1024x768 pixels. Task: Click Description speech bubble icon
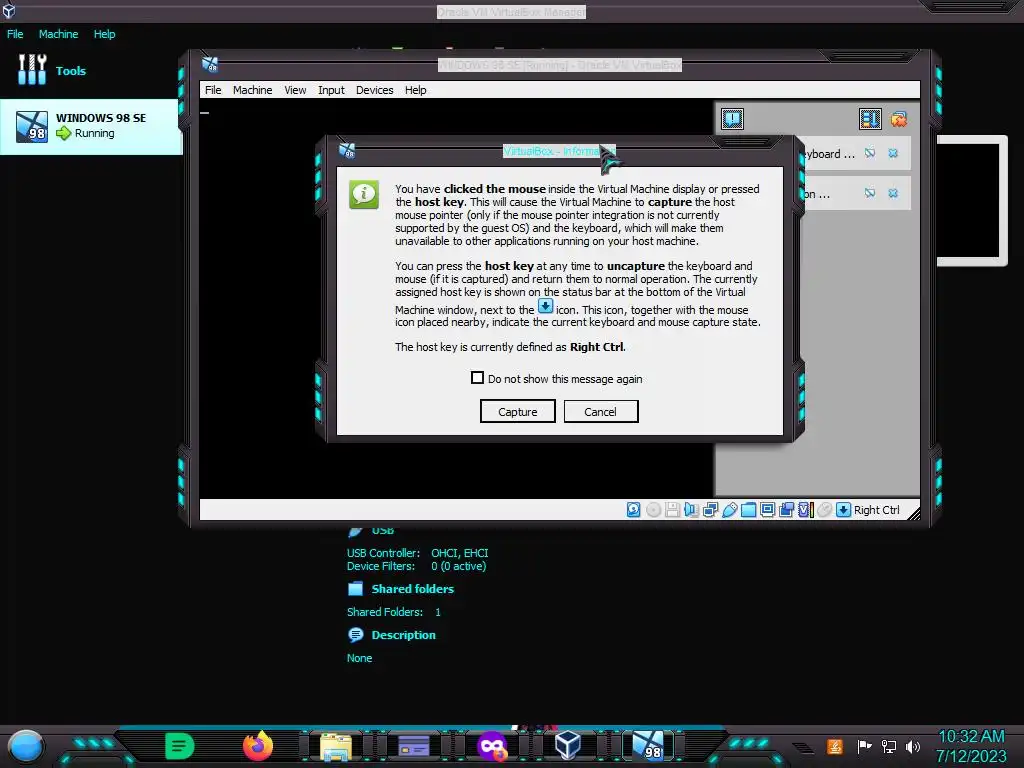355,635
